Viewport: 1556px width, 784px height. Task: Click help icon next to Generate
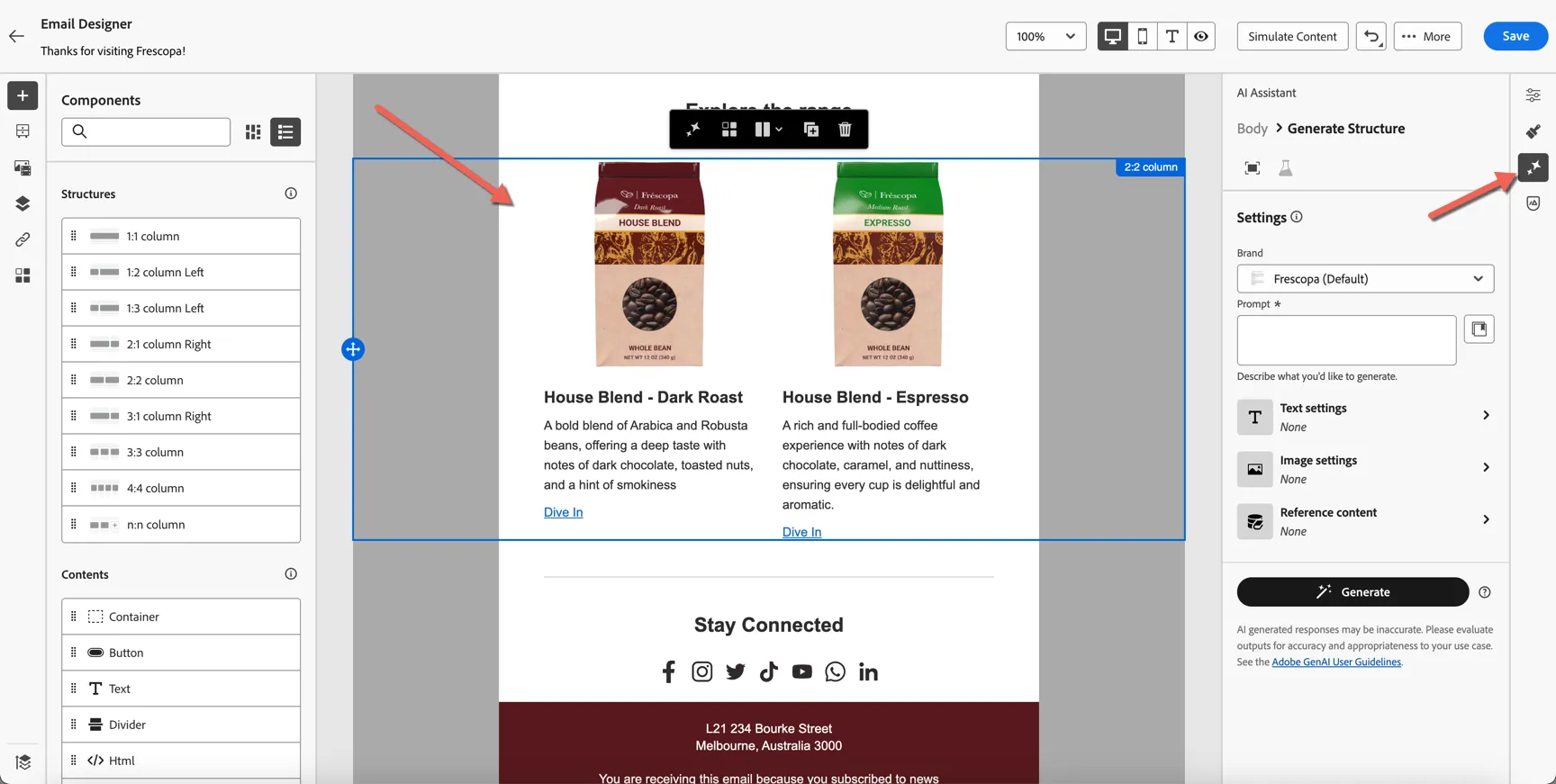coord(1485,592)
